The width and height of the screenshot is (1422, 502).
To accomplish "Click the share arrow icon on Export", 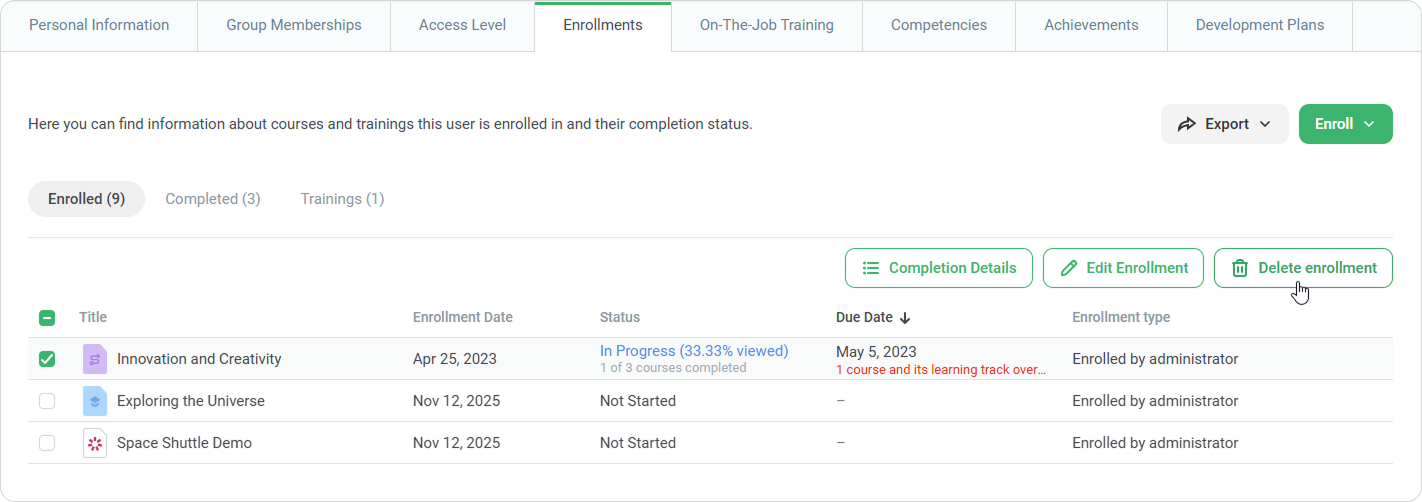I will click(1187, 124).
